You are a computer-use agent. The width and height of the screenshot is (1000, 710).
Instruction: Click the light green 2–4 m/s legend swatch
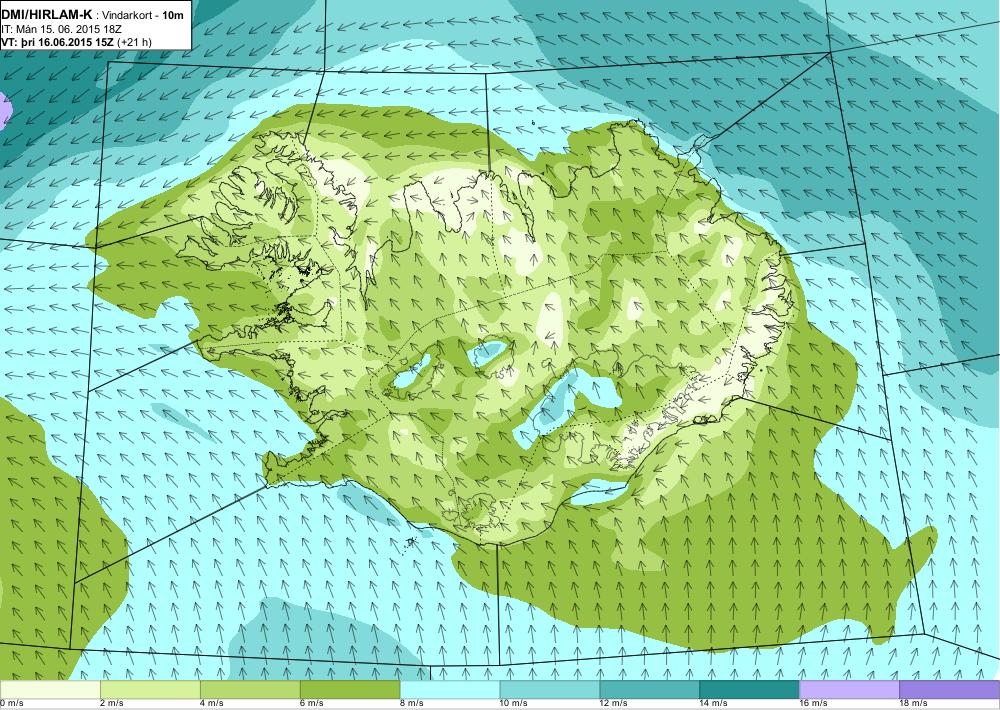point(150,690)
